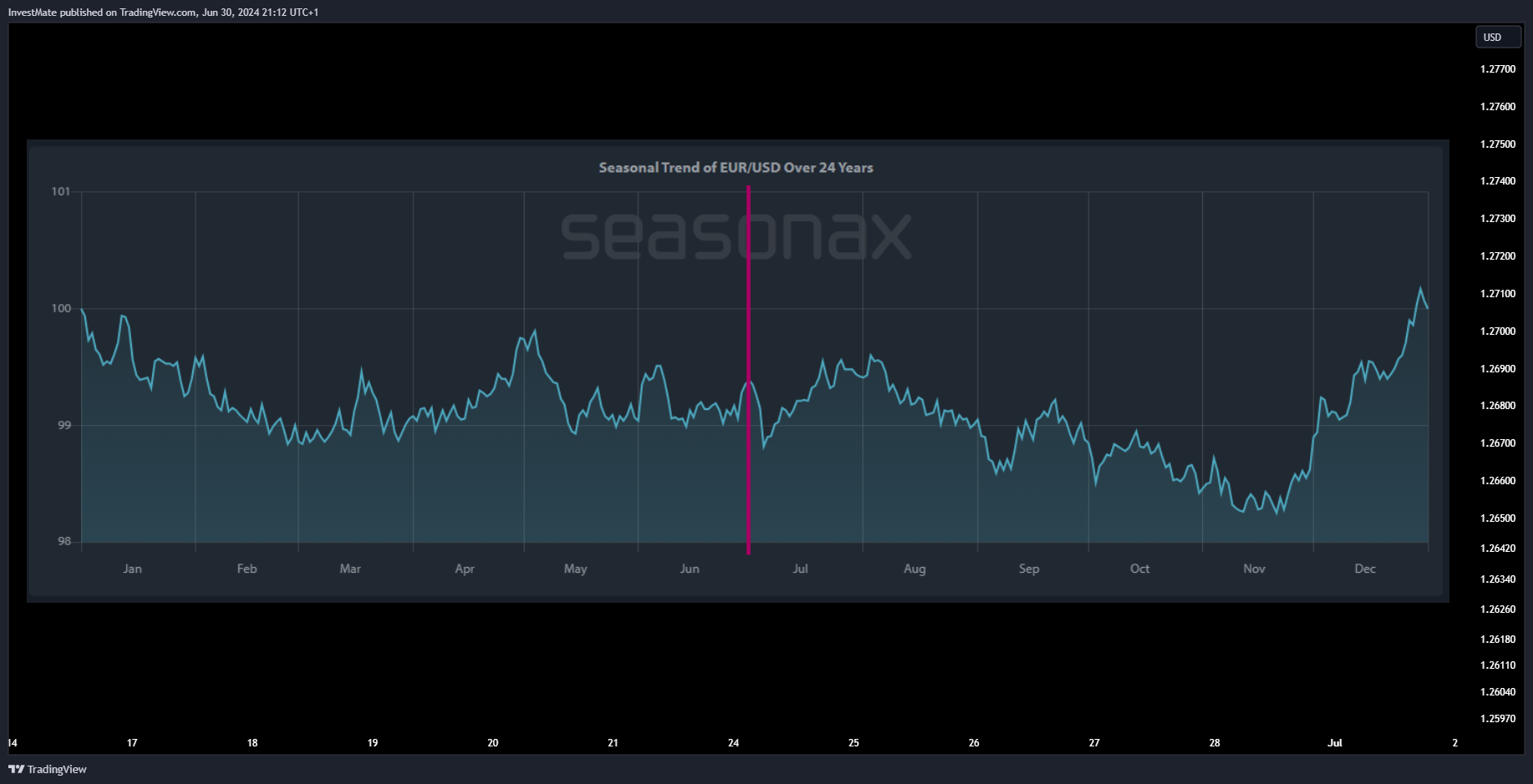Click the Aug month label
Image resolution: width=1533 pixels, height=784 pixels.
(915, 569)
